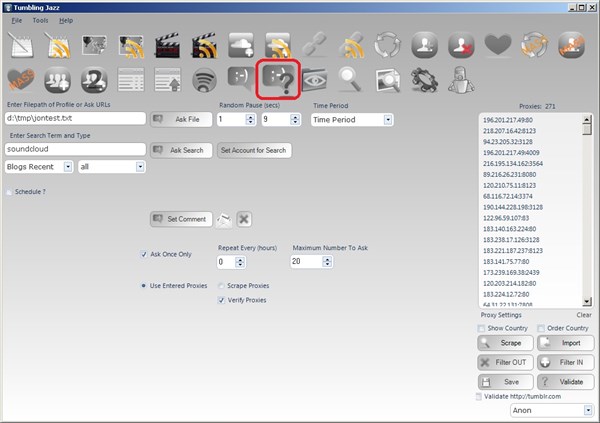Click the Ask Search button
Image resolution: width=600 pixels, height=423 pixels.
tap(181, 150)
